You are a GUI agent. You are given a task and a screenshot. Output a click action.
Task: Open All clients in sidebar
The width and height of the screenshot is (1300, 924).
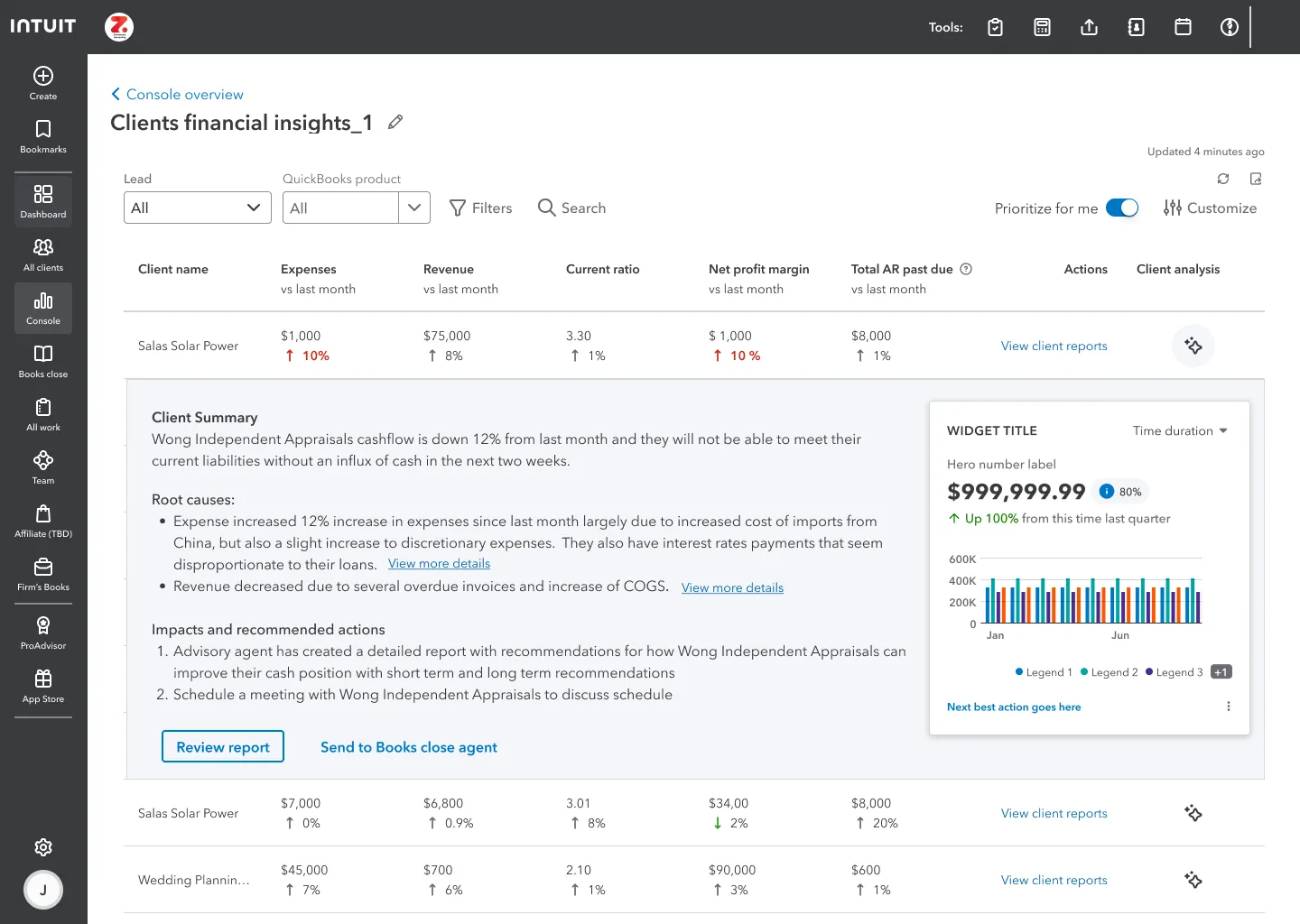43,254
